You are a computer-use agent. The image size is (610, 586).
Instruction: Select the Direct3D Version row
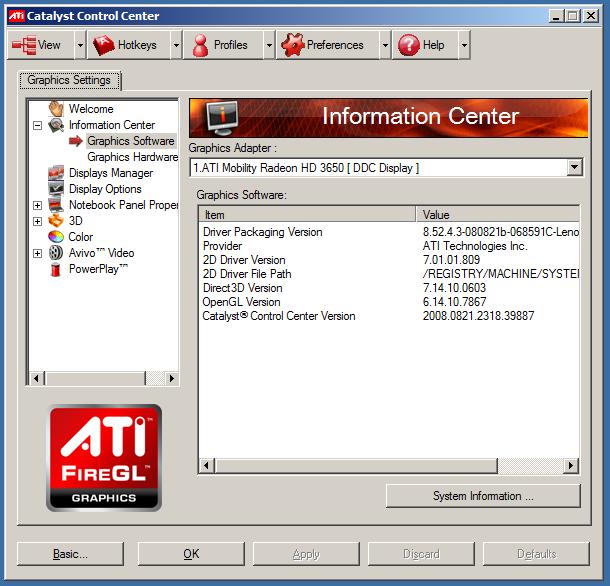pyautogui.click(x=389, y=288)
